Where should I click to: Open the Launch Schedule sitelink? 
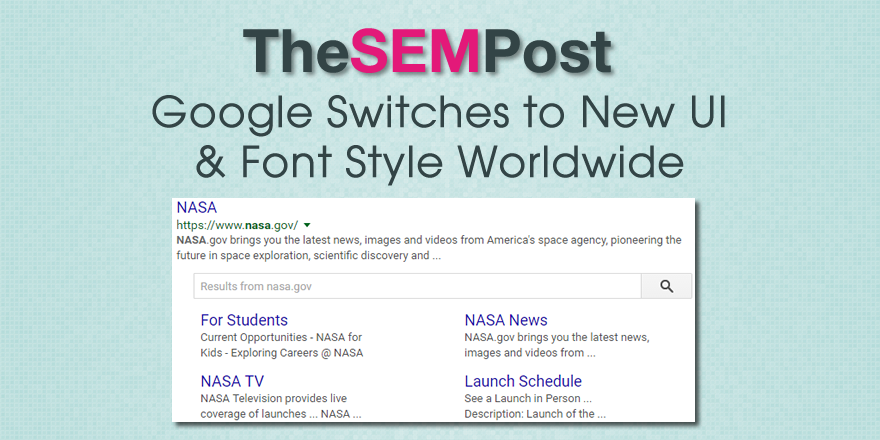click(523, 381)
